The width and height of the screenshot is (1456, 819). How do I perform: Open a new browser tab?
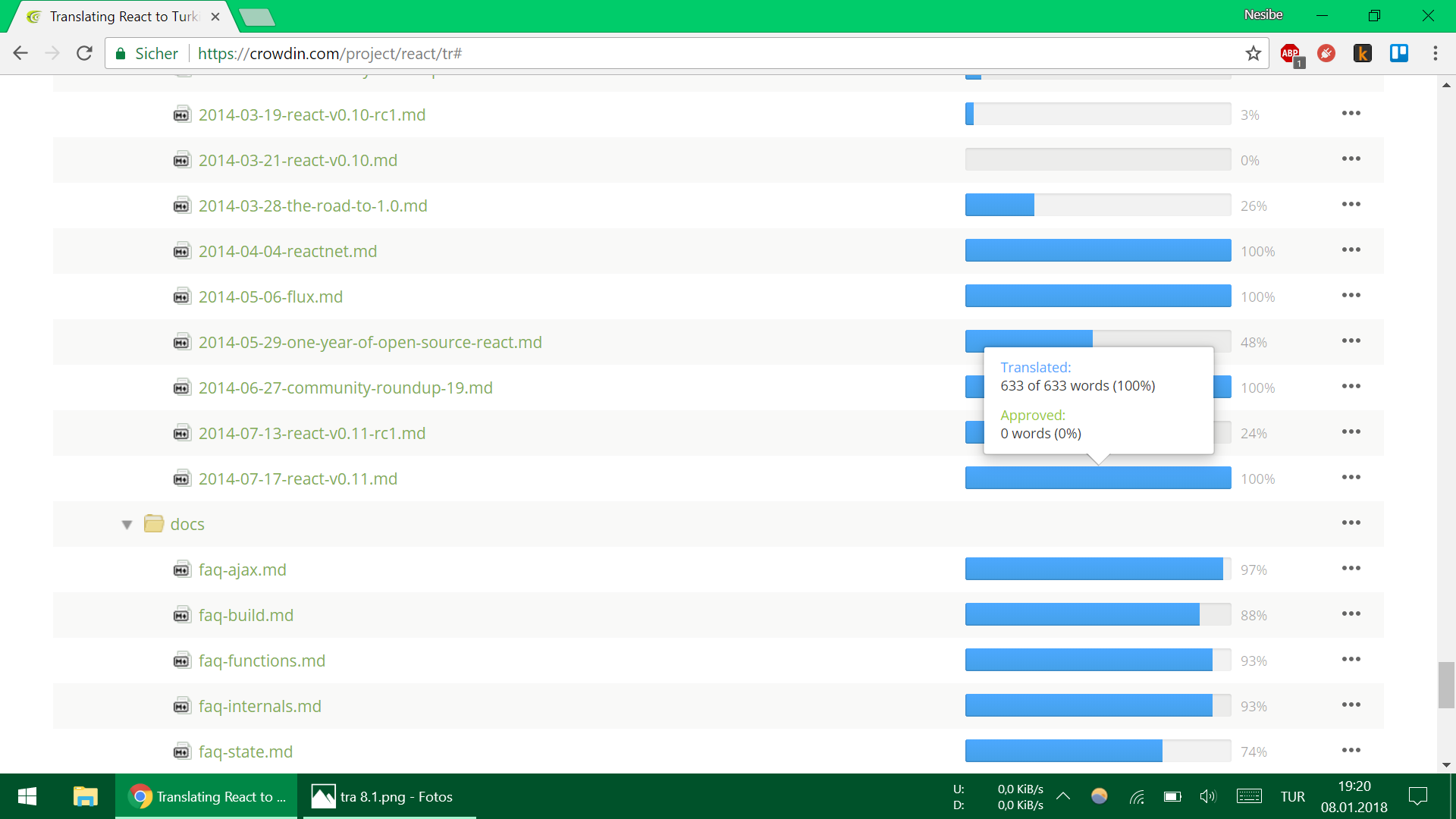click(256, 17)
